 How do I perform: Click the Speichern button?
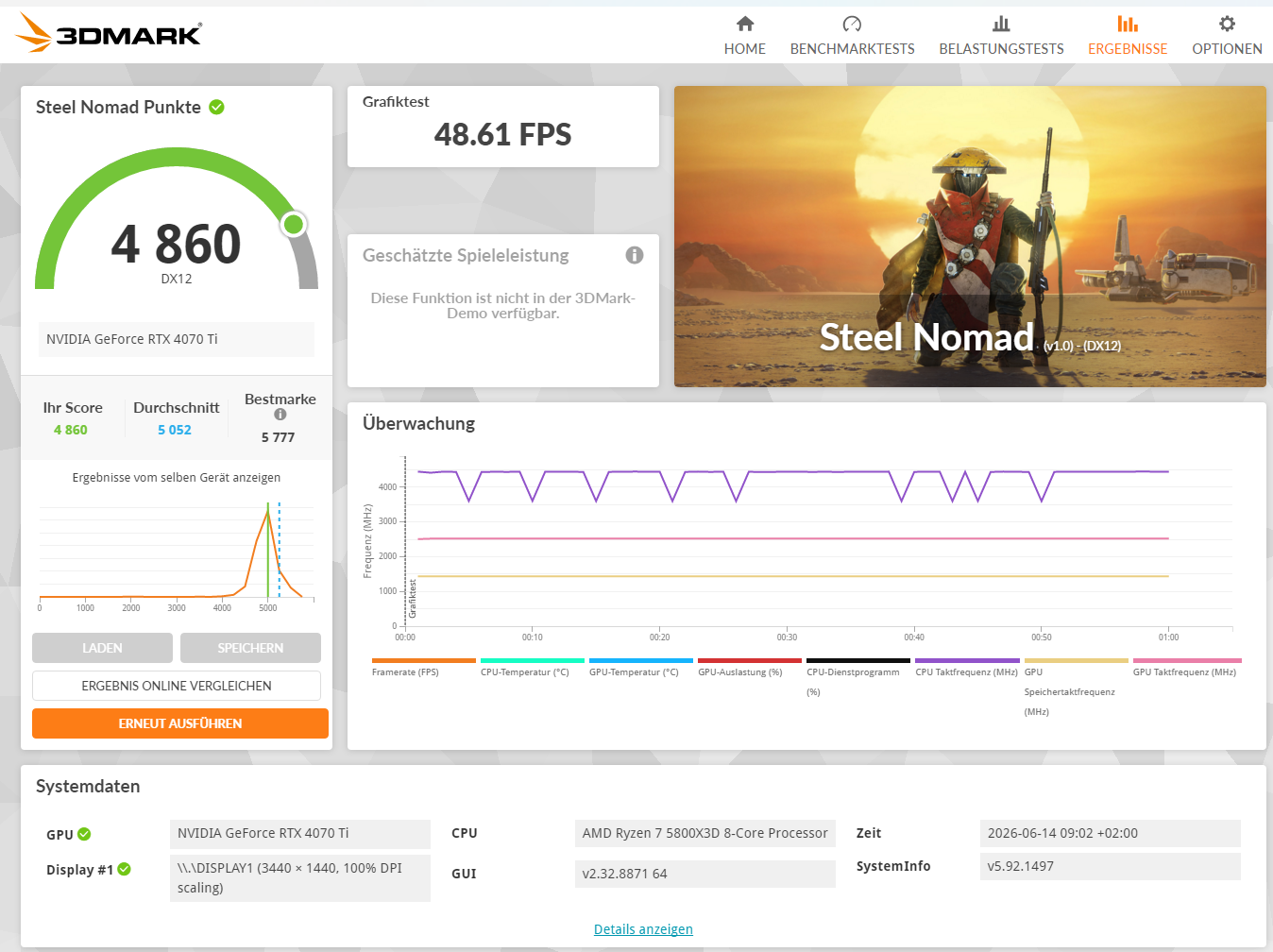pyautogui.click(x=250, y=648)
